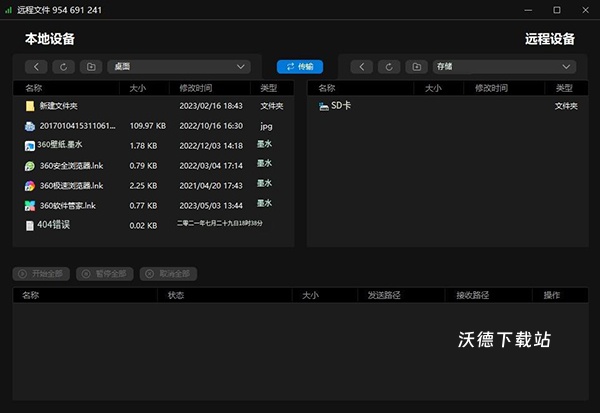Refresh the remote device file list
This screenshot has width=600, height=413.
click(x=389, y=67)
